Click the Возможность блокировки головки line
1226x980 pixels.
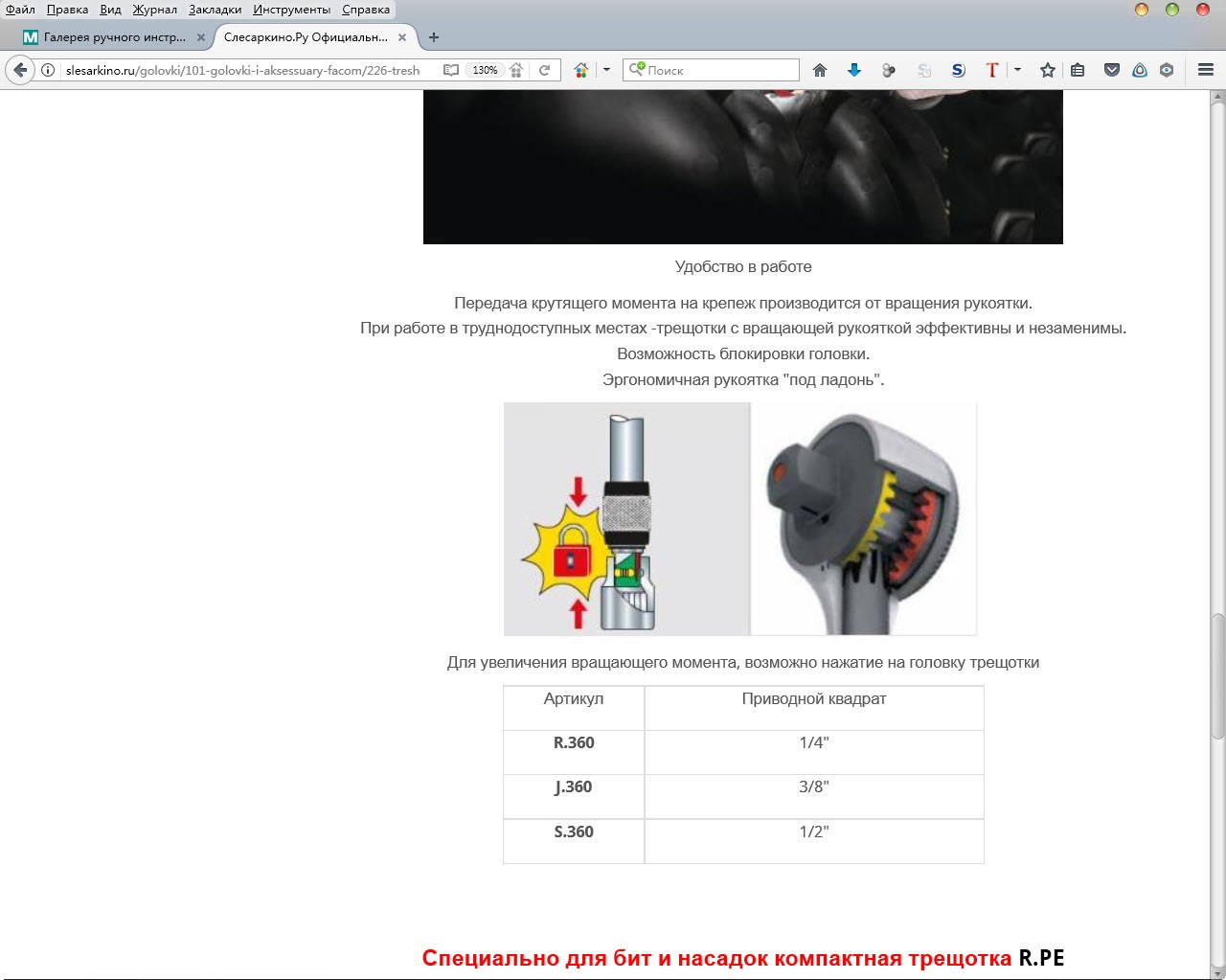click(x=743, y=354)
